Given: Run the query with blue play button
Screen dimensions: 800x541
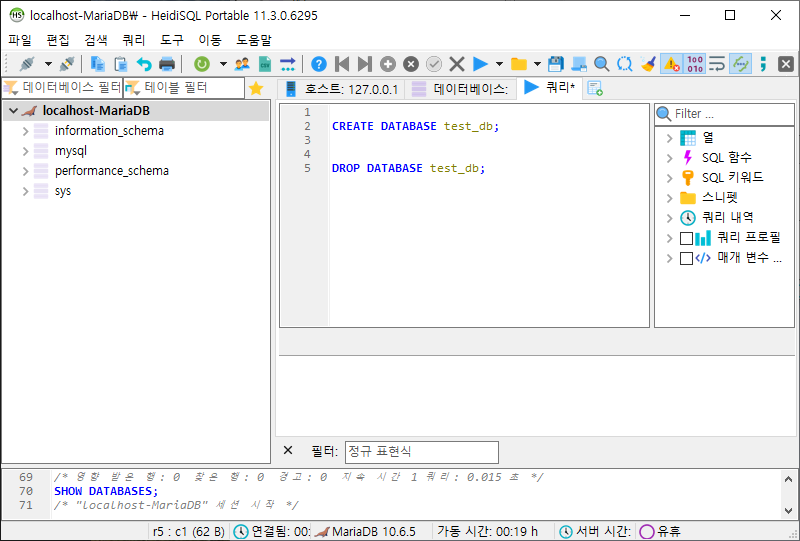Looking at the screenshot, I should pos(480,64).
